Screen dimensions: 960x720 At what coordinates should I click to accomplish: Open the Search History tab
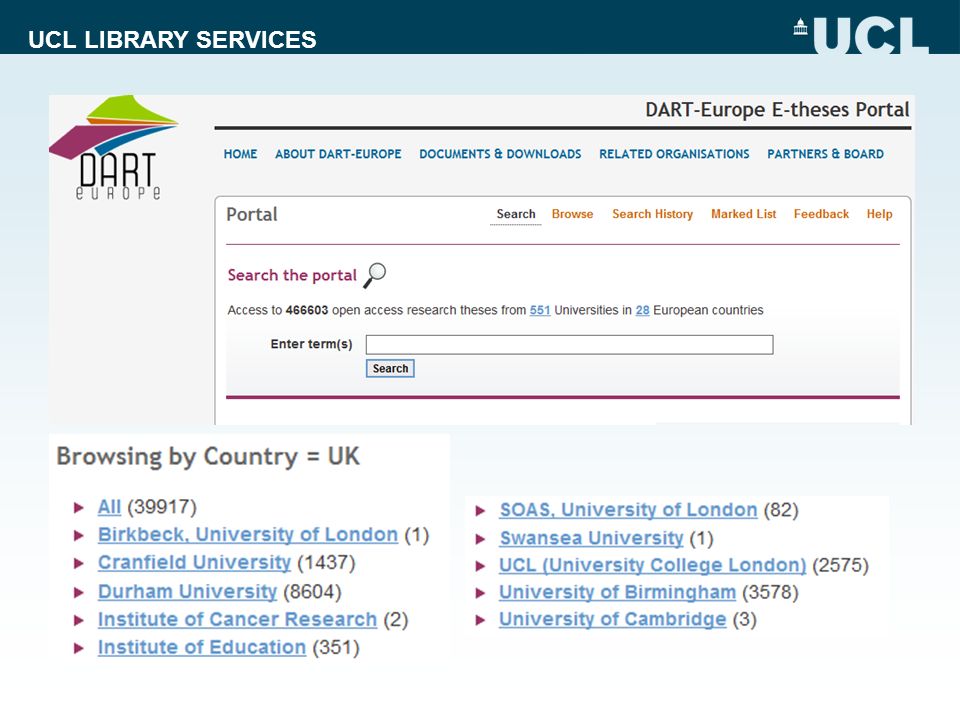click(x=653, y=214)
